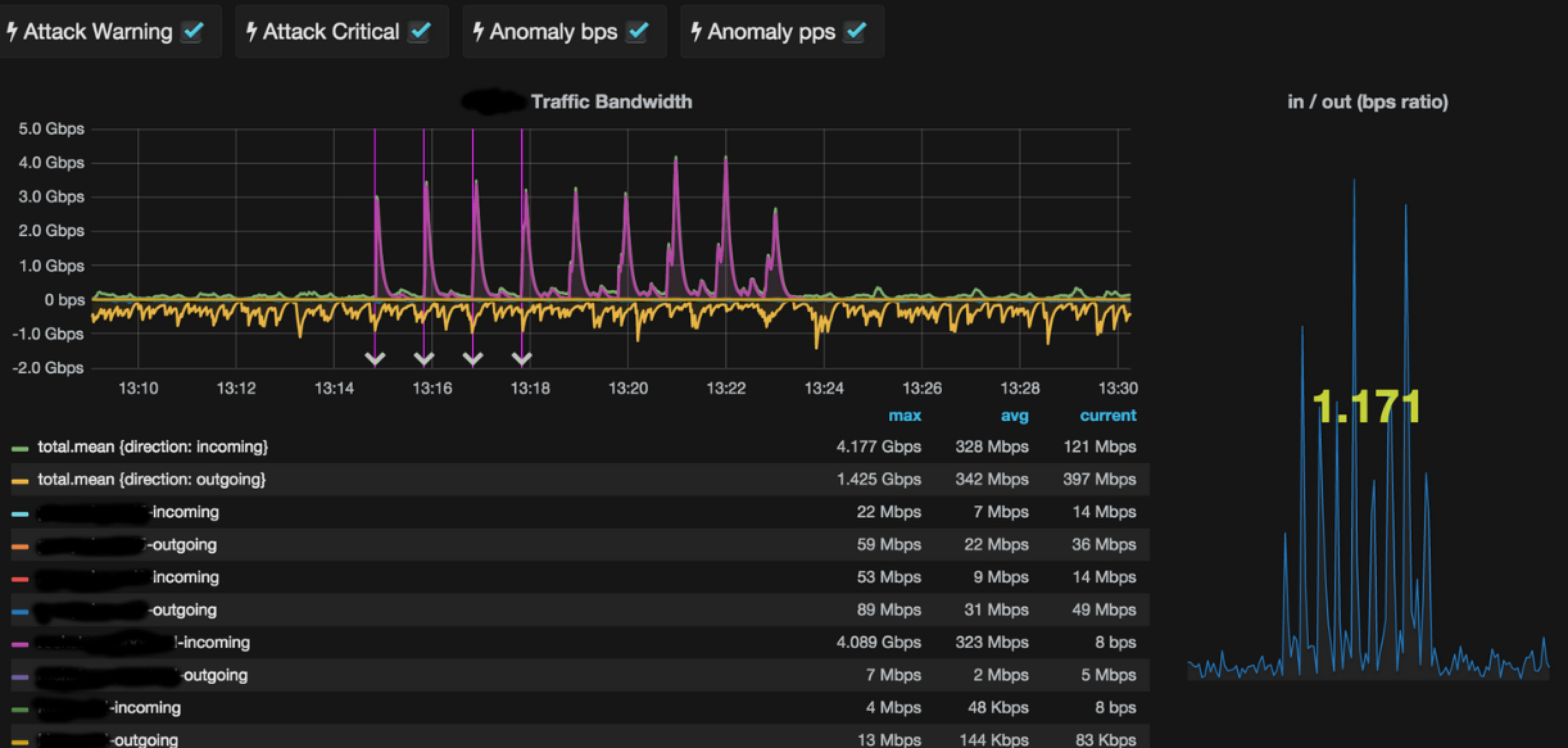Click the lightning icon beside Anomaly pps
1568x748 pixels.
click(x=696, y=31)
